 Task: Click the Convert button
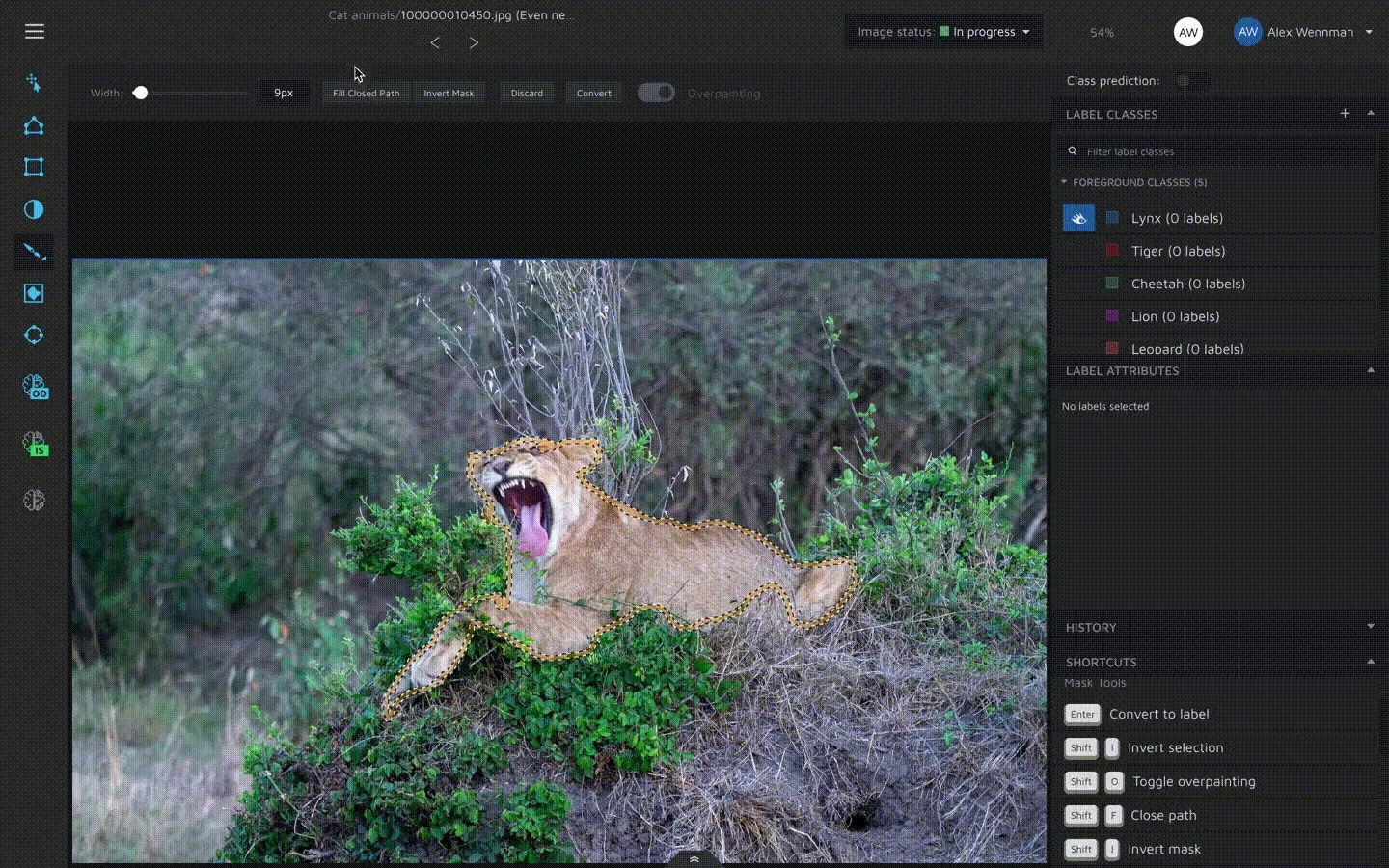tap(593, 94)
